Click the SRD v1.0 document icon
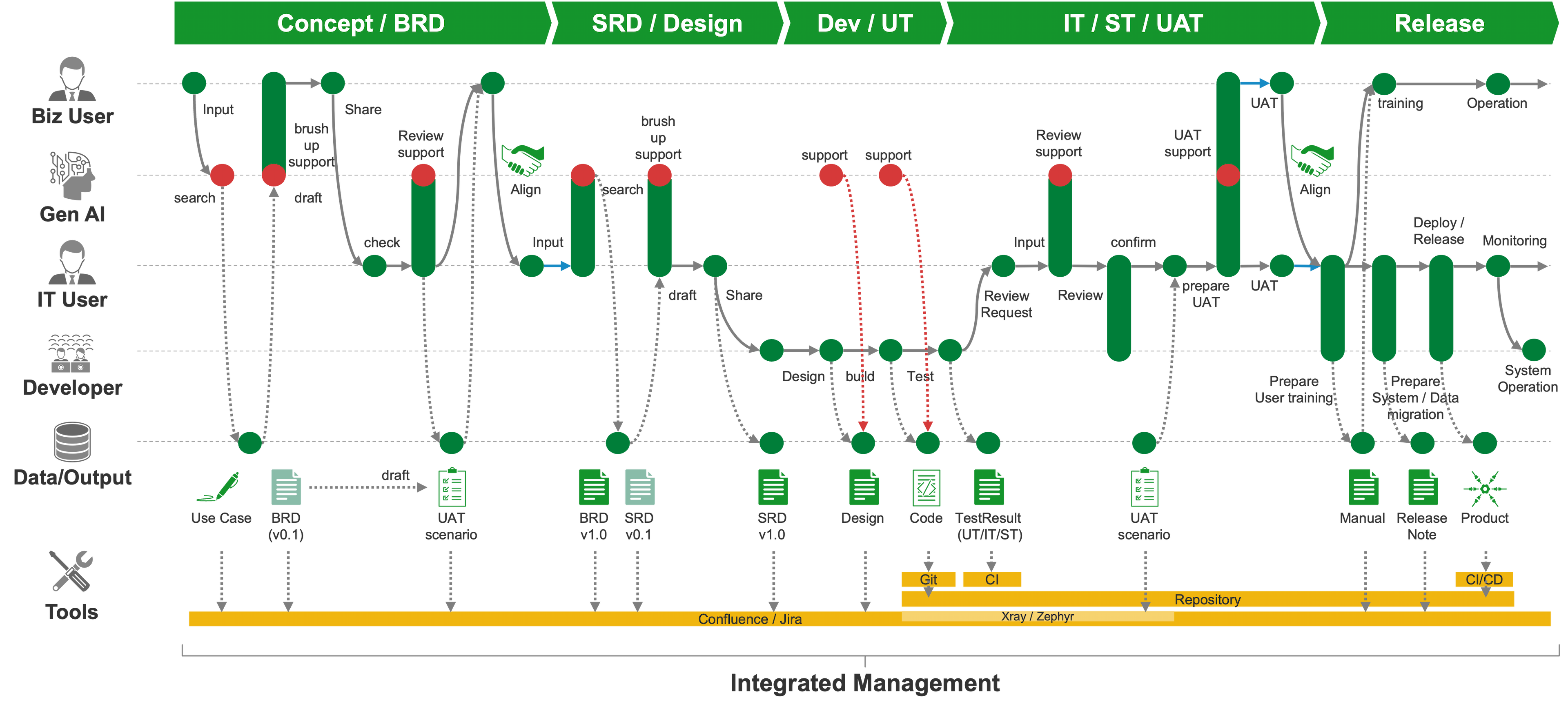The height and width of the screenshot is (713, 1568). tap(774, 489)
